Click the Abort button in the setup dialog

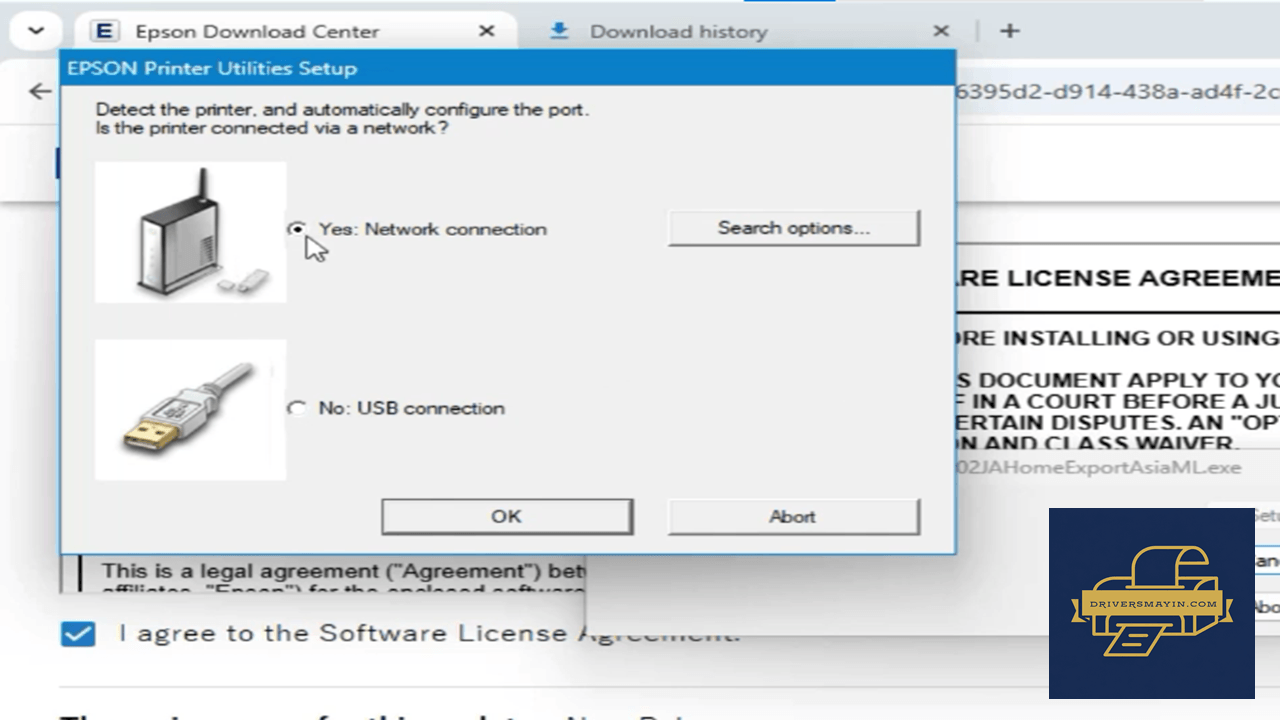793,516
